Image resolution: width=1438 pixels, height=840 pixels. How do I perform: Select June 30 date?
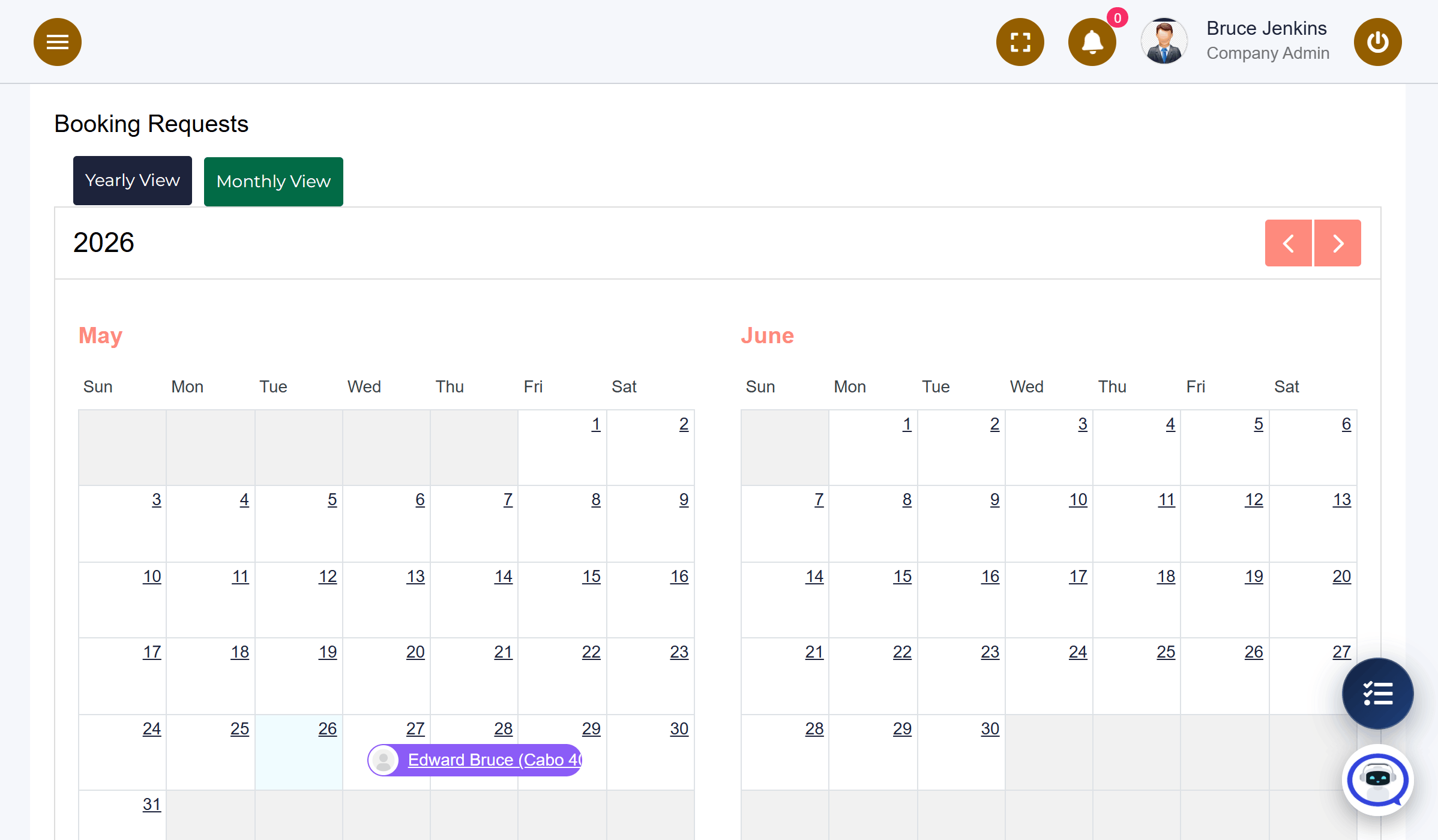coord(990,728)
